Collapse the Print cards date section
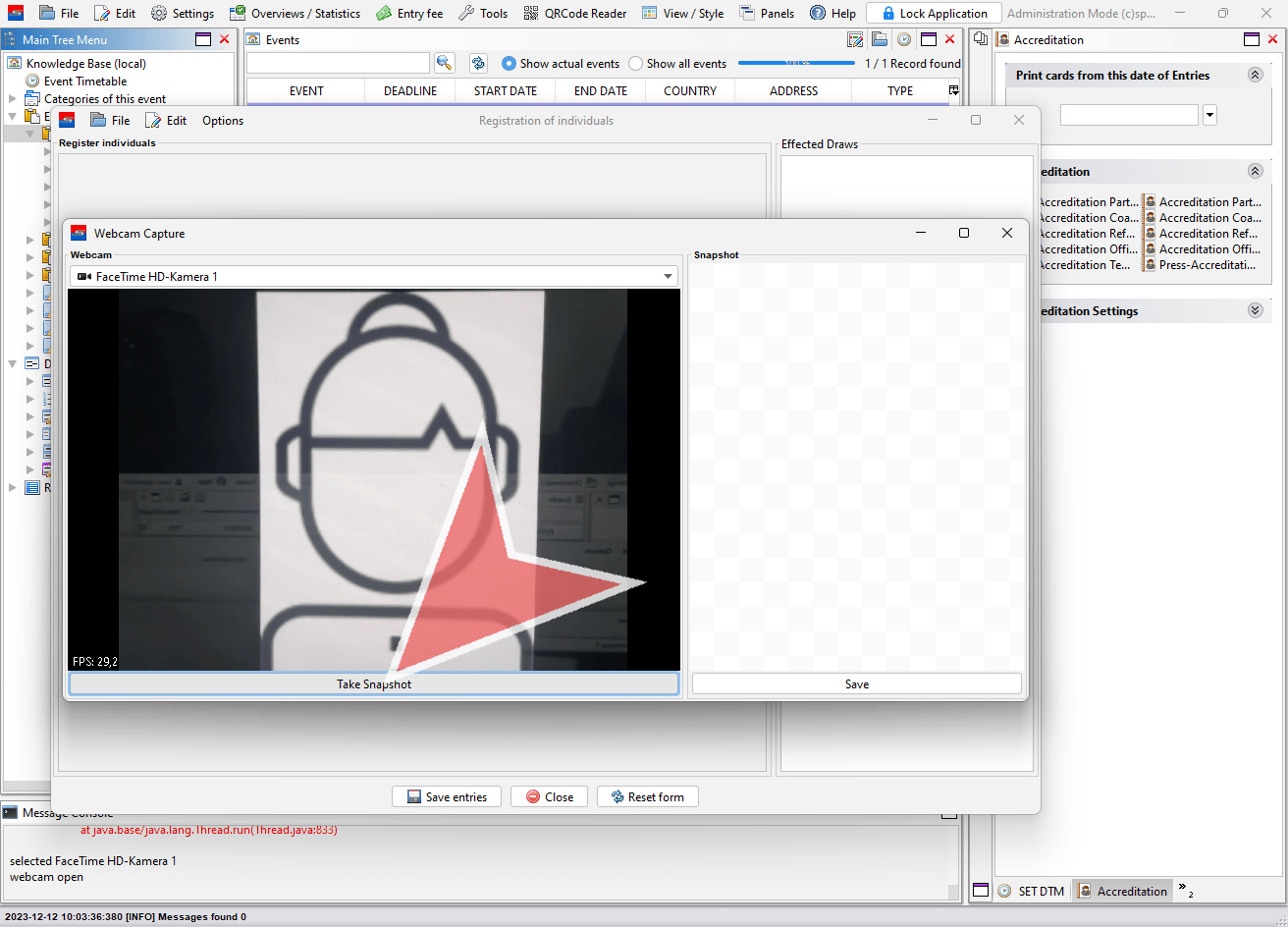Viewport: 1288px width, 928px height. pos(1254,75)
